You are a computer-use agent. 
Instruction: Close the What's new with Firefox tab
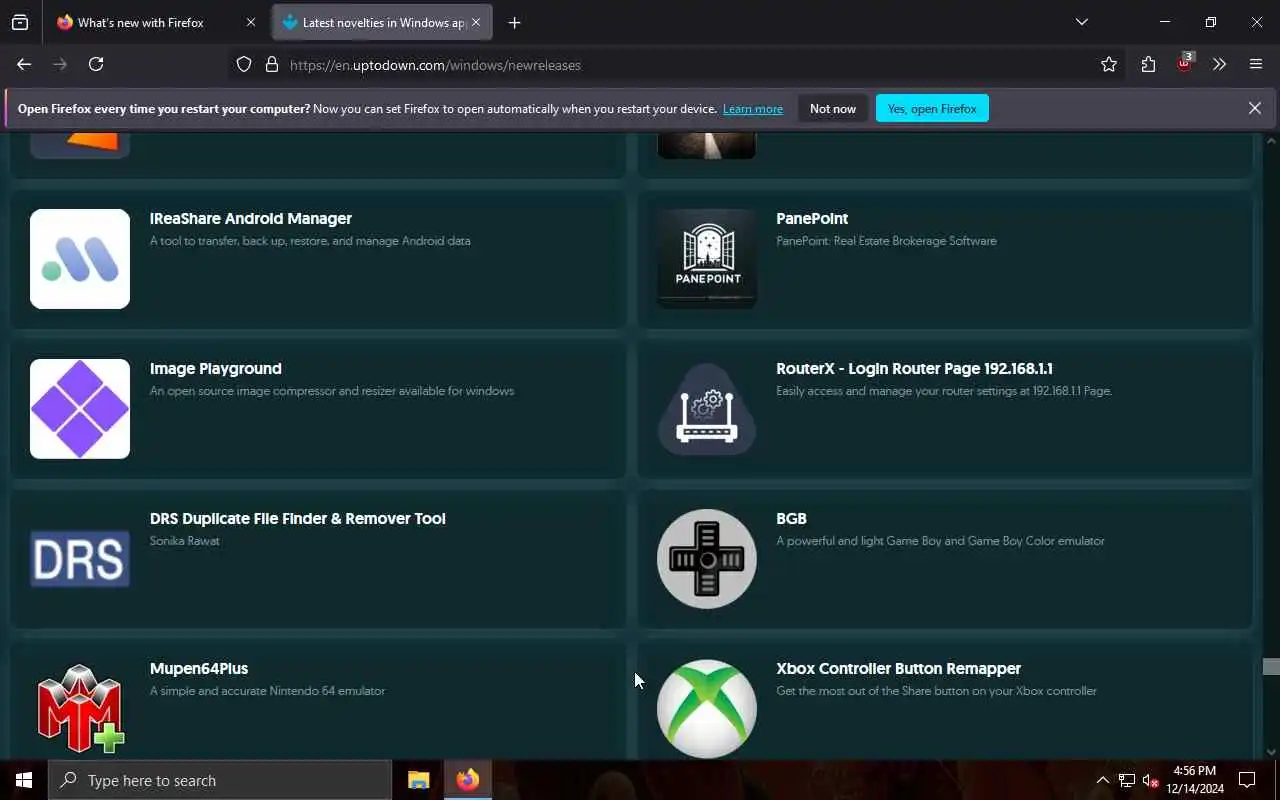click(251, 22)
